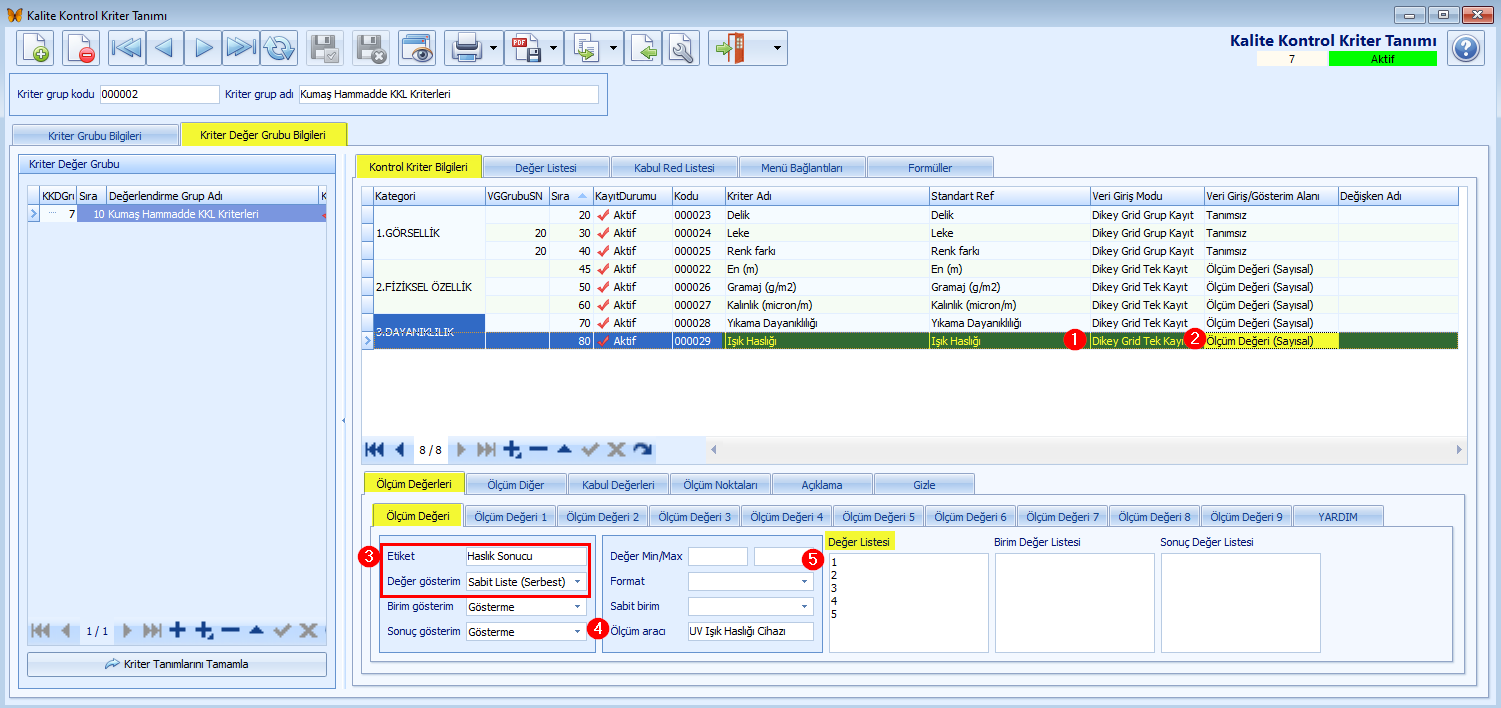The width and height of the screenshot is (1501, 708).
Task: Open the exit door dropdown arrow
Action: (x=776, y=48)
